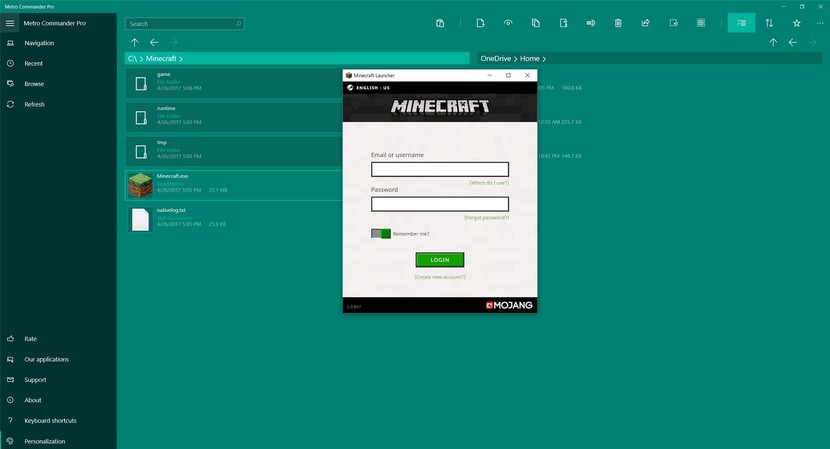Viewport: 830px width, 449px height.
Task: Click Rate in the sidebar
Action: [x=58, y=339]
